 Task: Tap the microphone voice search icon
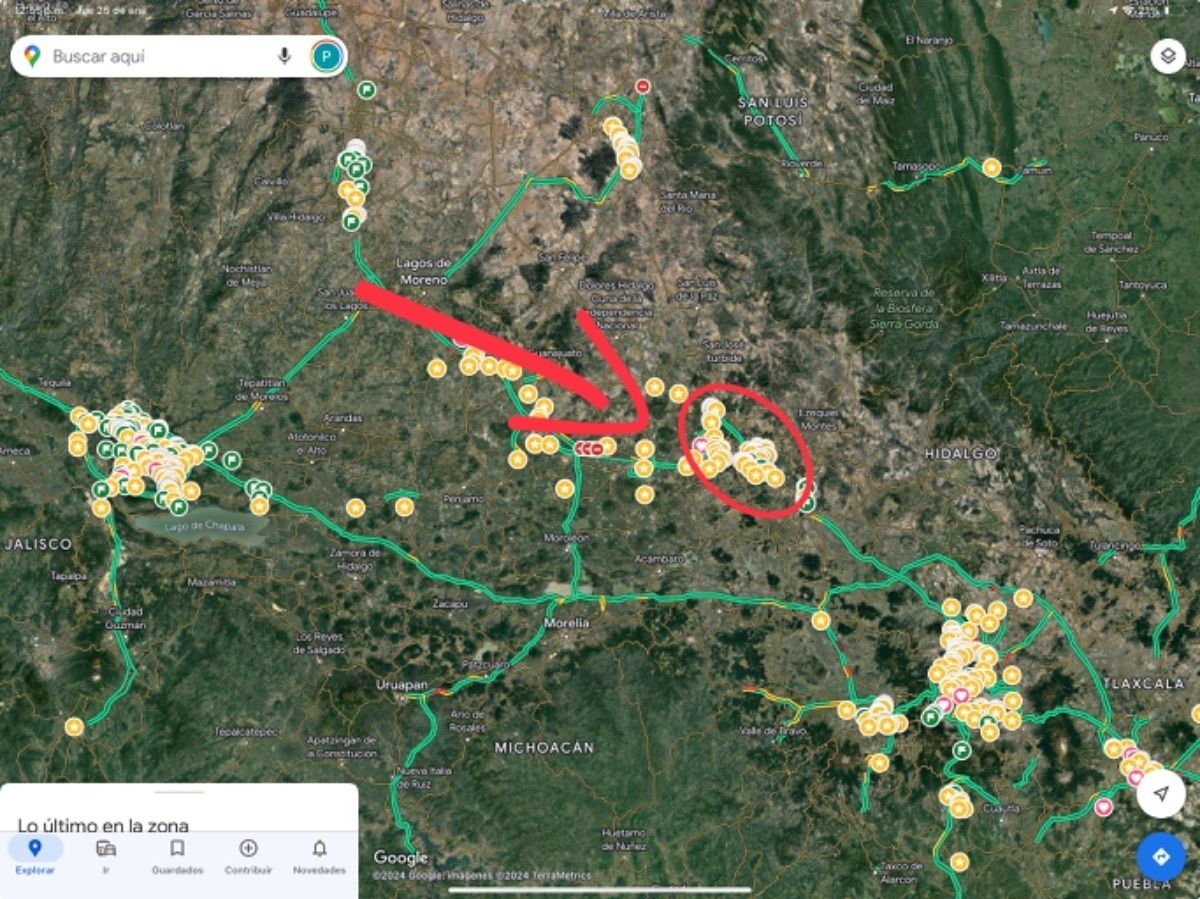[284, 56]
